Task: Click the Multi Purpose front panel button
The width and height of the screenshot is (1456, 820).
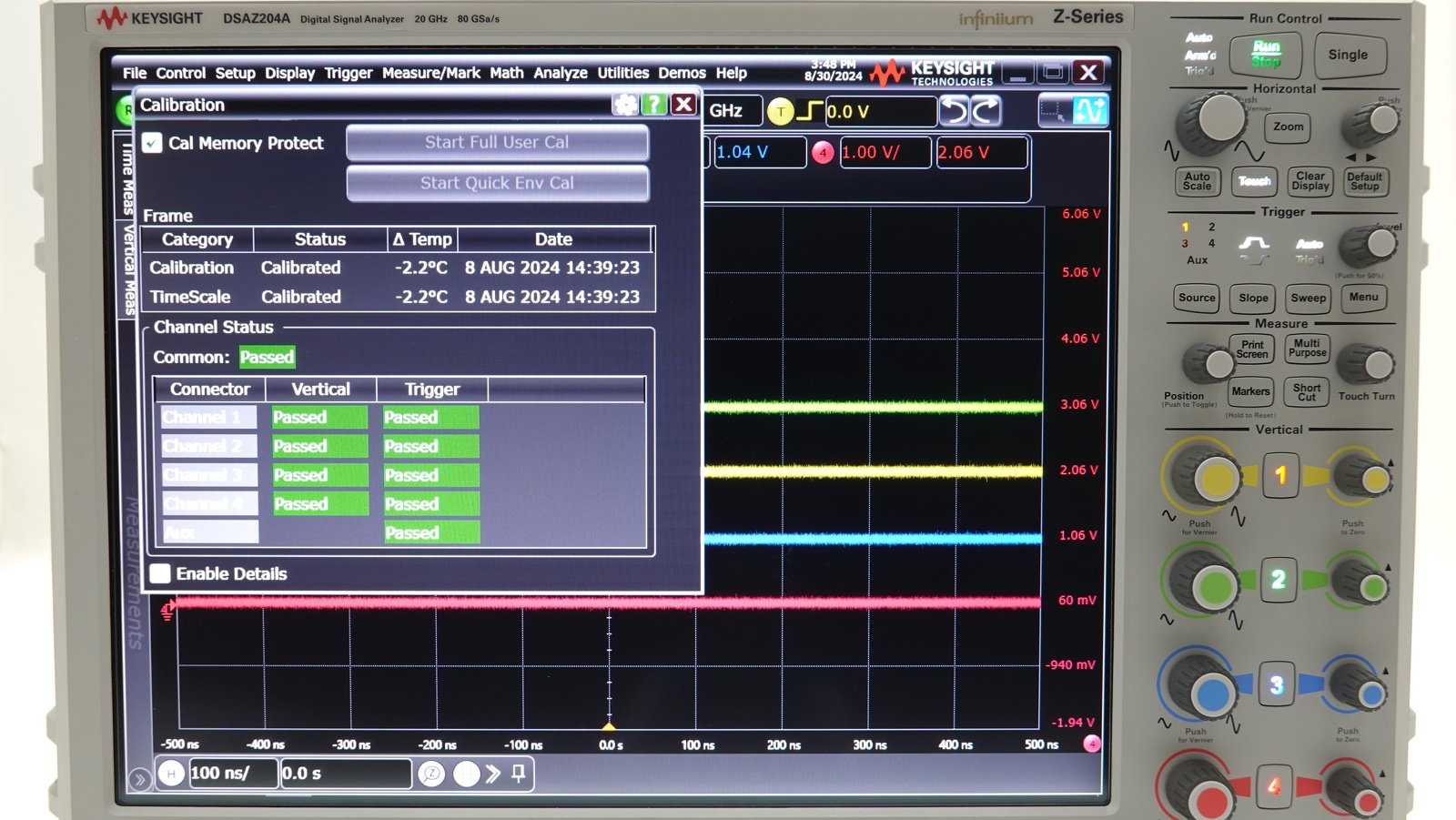Action: tap(1307, 349)
